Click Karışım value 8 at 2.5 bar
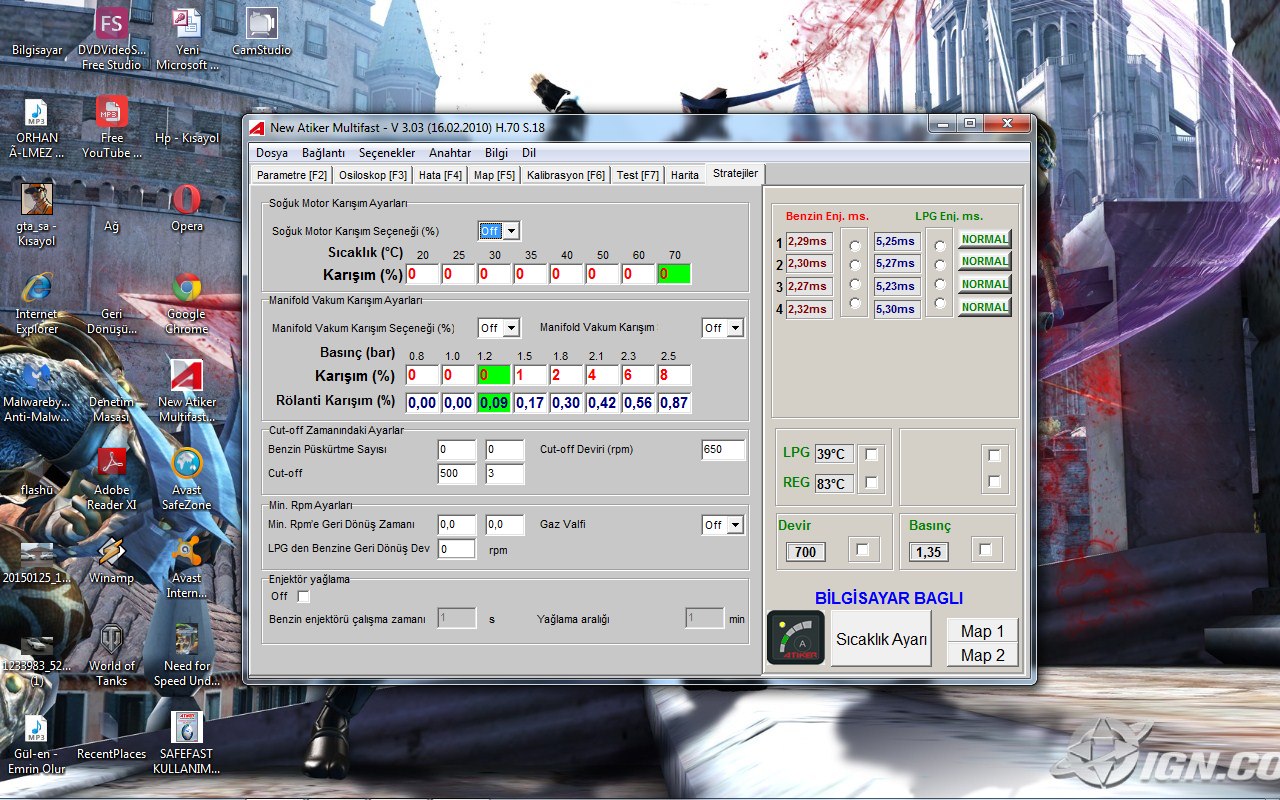 pyautogui.click(x=674, y=376)
